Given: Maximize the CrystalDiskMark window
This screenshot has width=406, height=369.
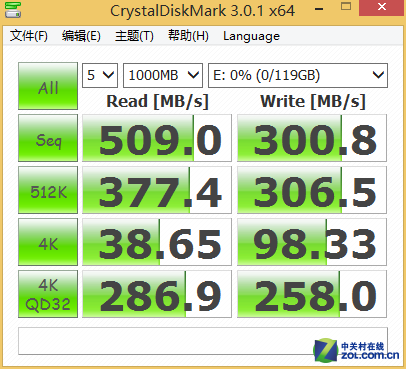Looking at the screenshot, I should (346, 7).
